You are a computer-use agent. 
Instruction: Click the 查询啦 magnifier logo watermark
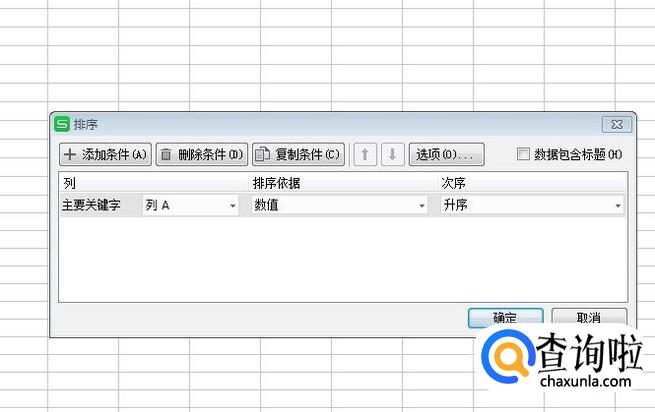tap(496, 358)
